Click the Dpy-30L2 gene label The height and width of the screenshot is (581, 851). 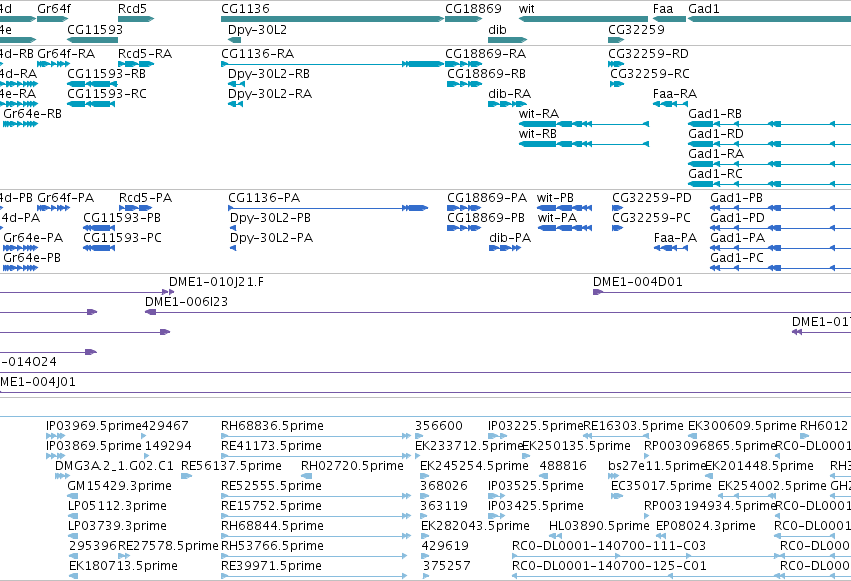click(257, 29)
